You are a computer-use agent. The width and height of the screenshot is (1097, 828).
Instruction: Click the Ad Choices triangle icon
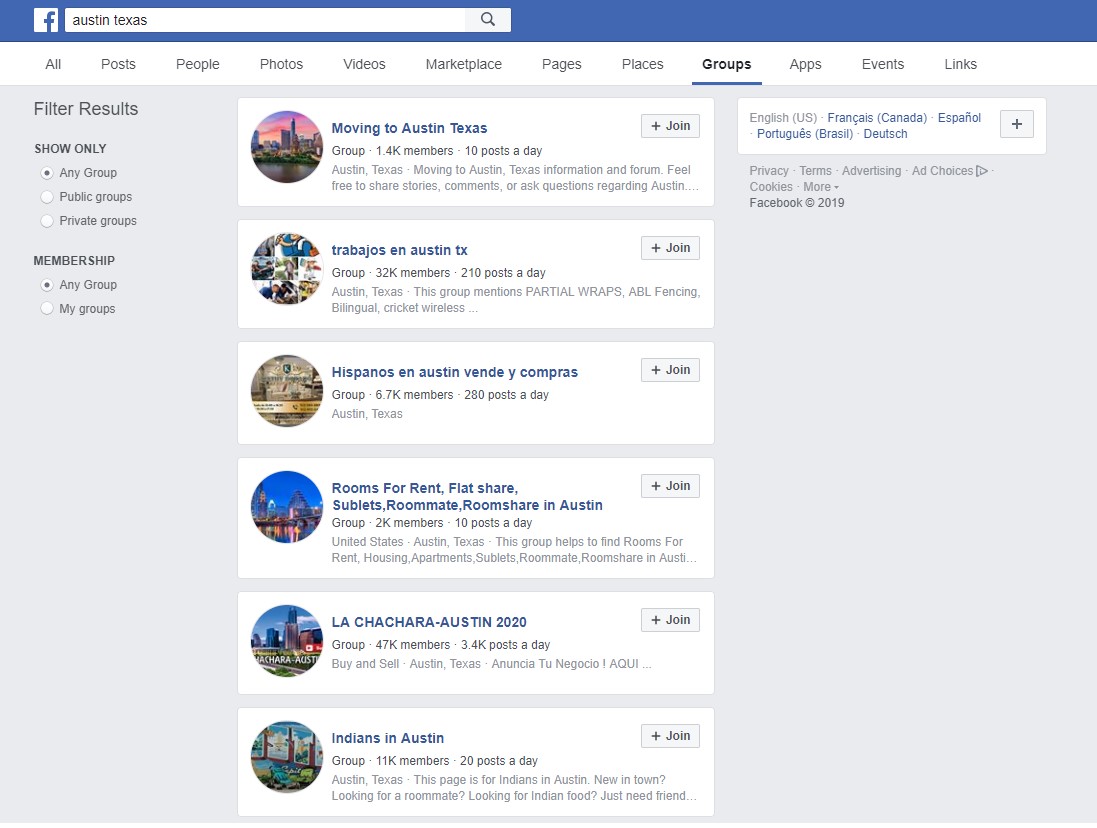click(x=982, y=171)
